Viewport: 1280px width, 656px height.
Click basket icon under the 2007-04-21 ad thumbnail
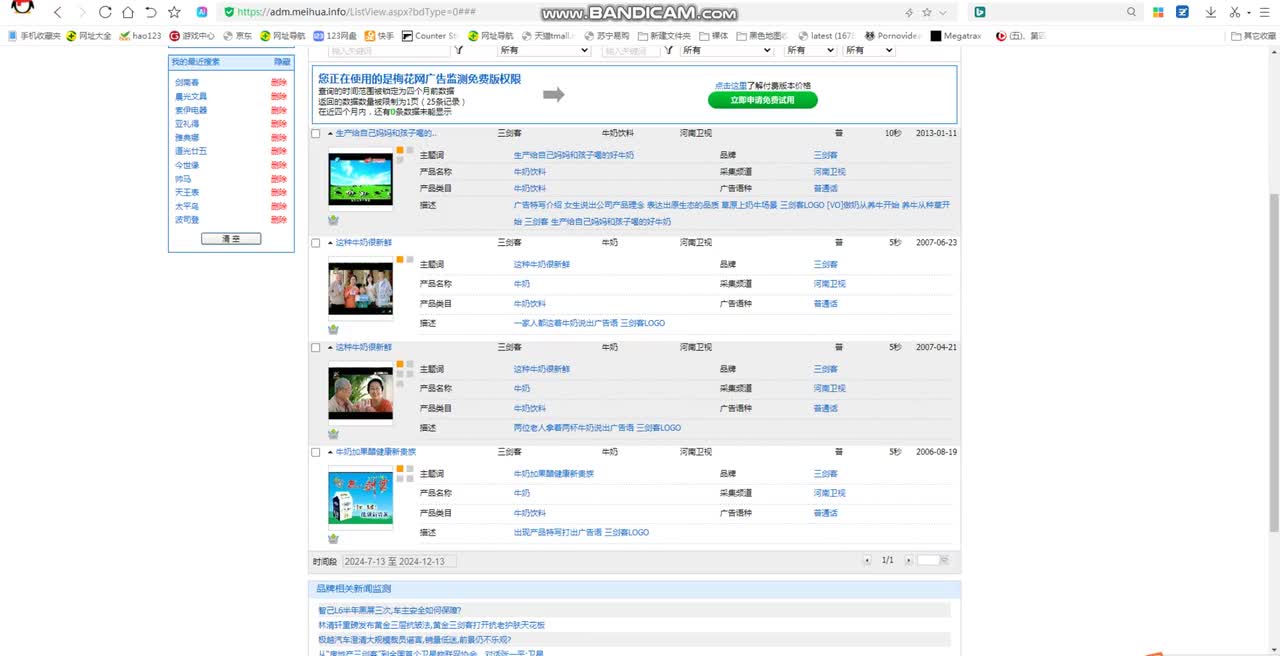tap(333, 434)
